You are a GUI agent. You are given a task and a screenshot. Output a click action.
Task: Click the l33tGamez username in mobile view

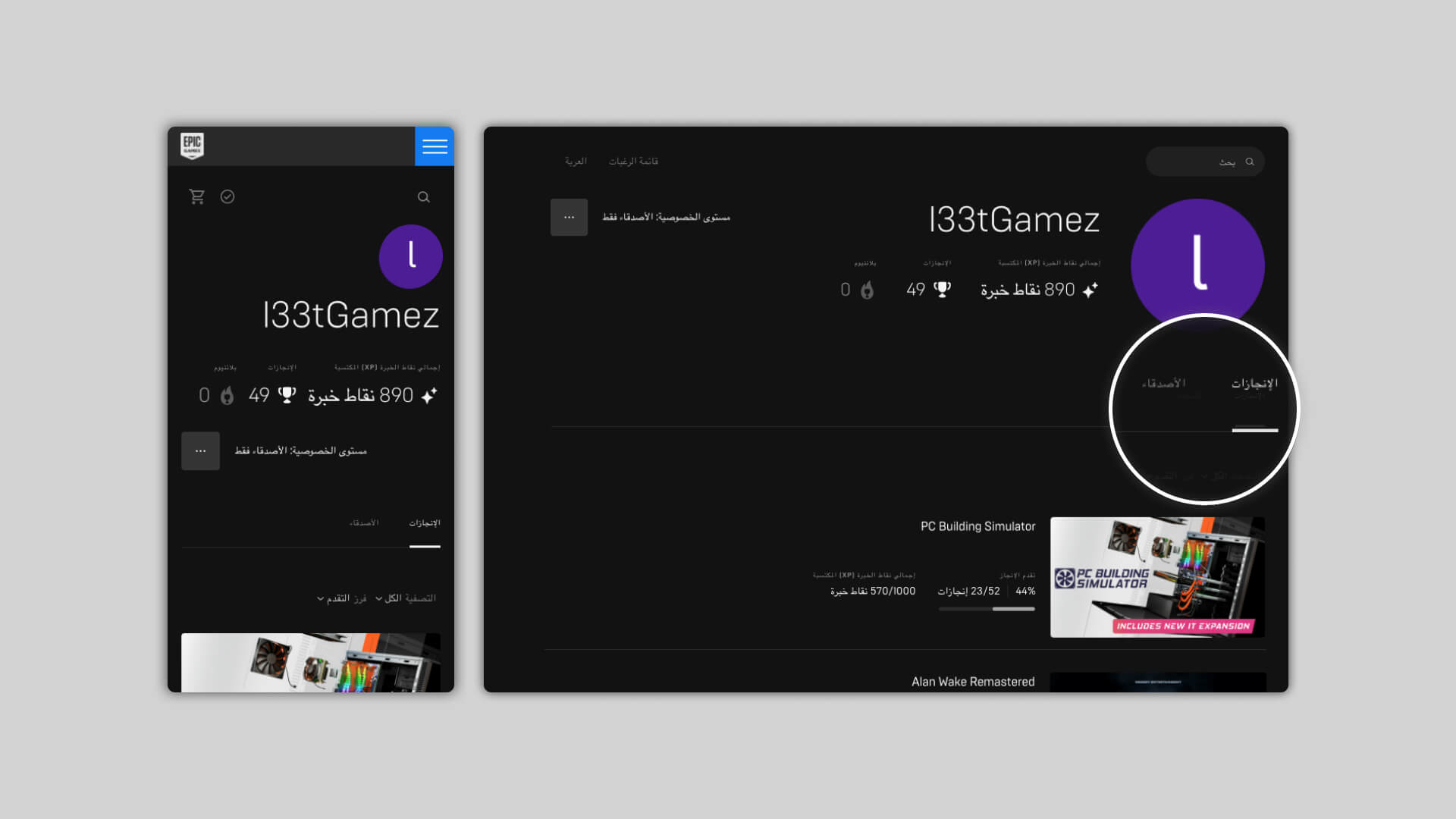click(351, 315)
